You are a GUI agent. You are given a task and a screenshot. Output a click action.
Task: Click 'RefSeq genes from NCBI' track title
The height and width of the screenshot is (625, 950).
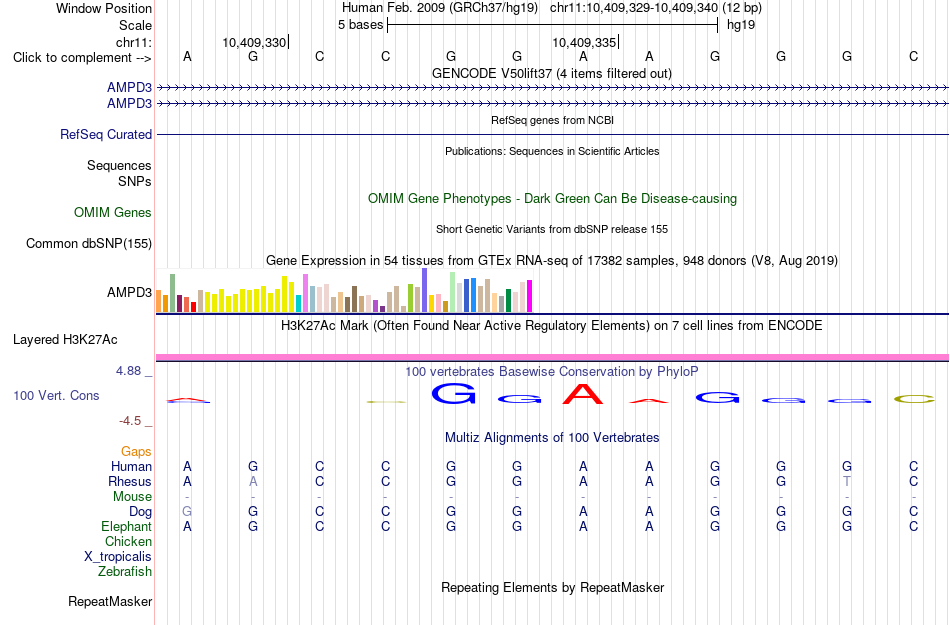(552, 121)
